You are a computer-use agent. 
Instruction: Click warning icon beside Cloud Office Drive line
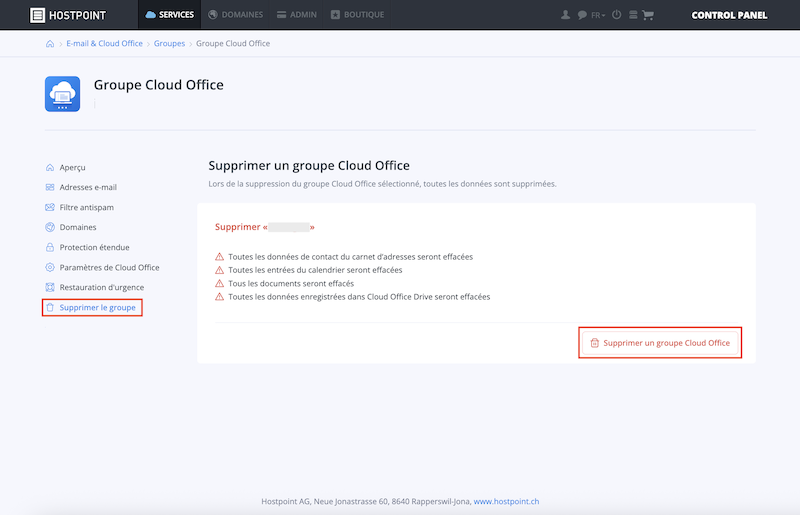[x=219, y=297]
